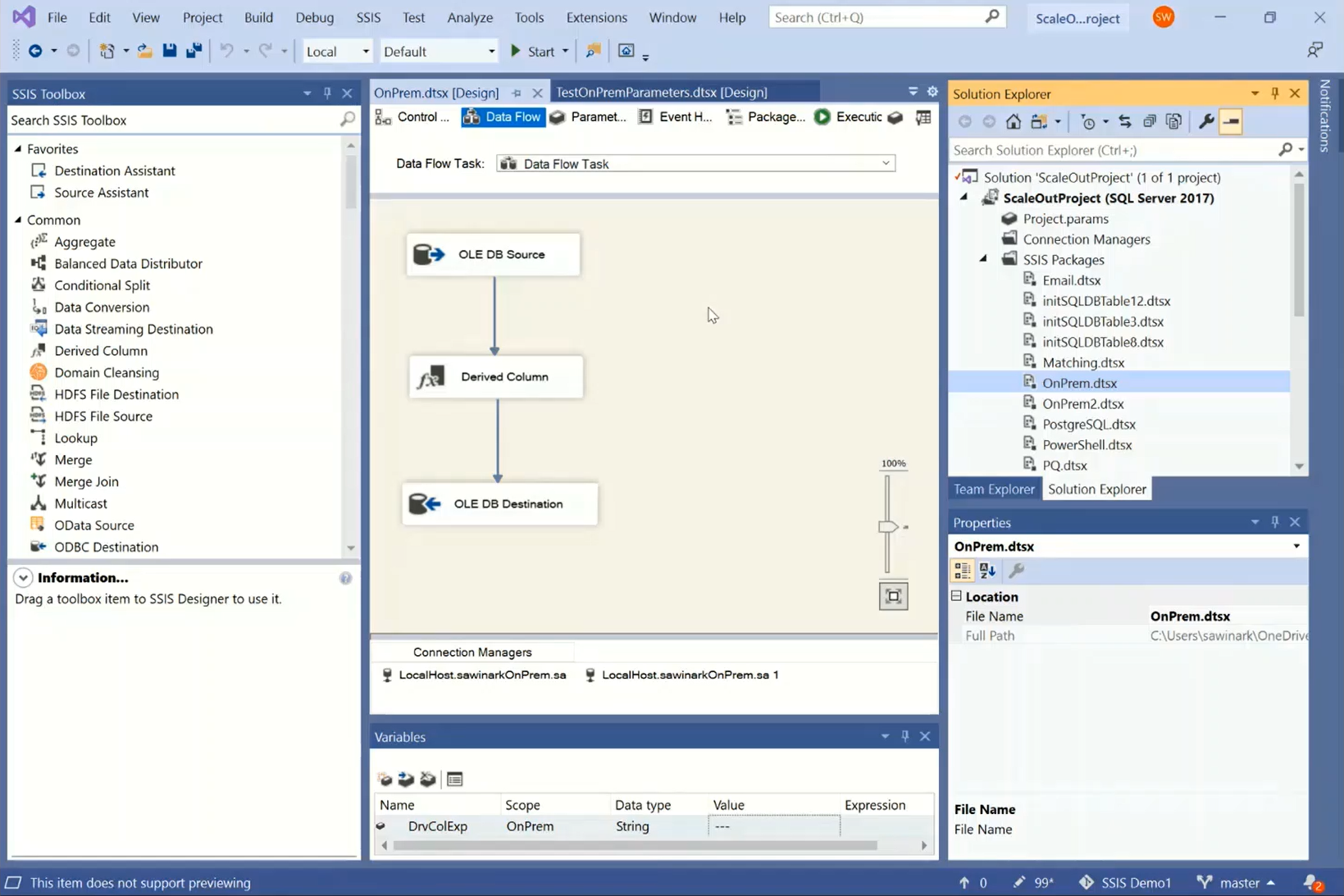This screenshot has height=896, width=1344.
Task: Switch Properties panel to alphabetical sorting
Action: (986, 570)
